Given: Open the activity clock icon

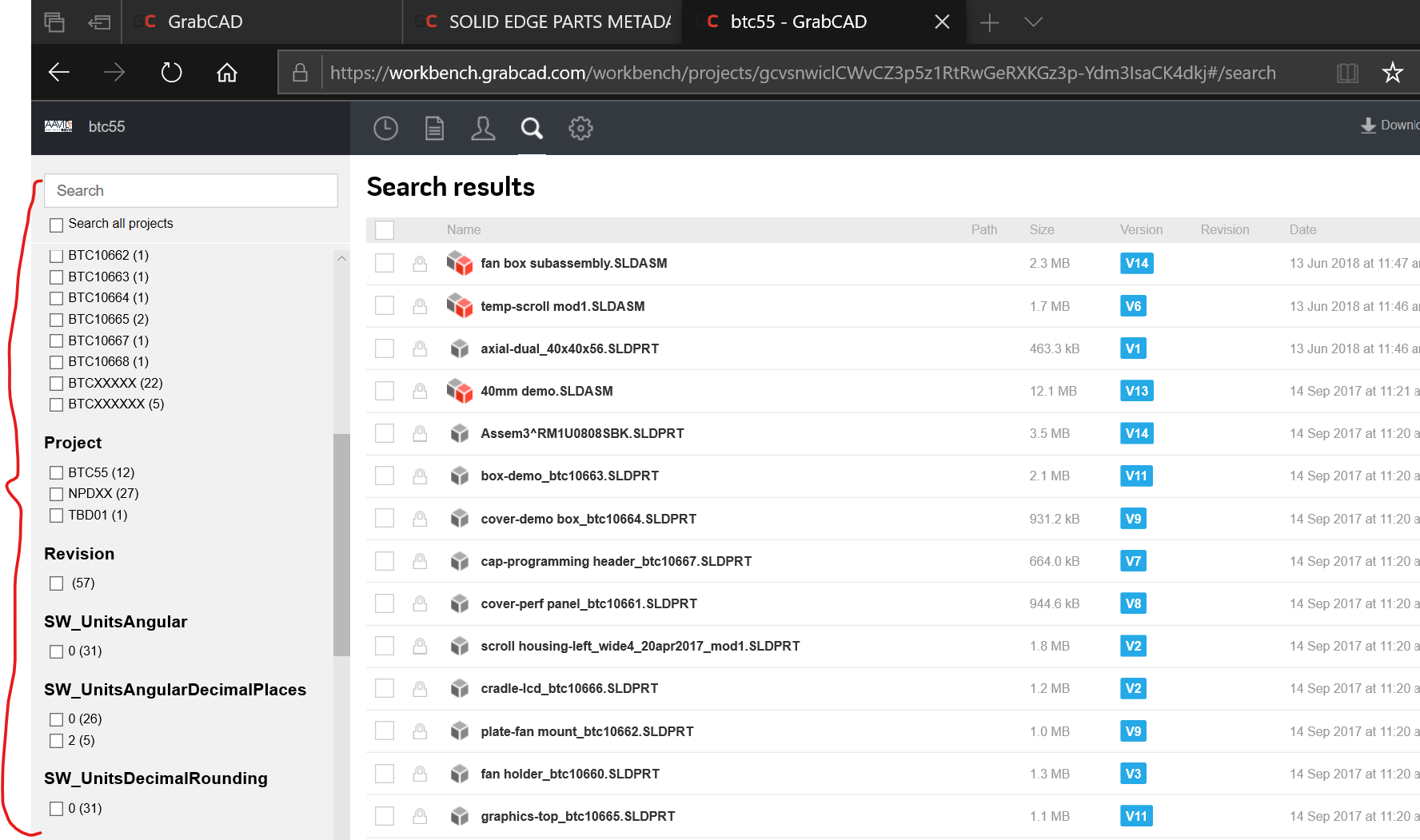Looking at the screenshot, I should pos(386,128).
